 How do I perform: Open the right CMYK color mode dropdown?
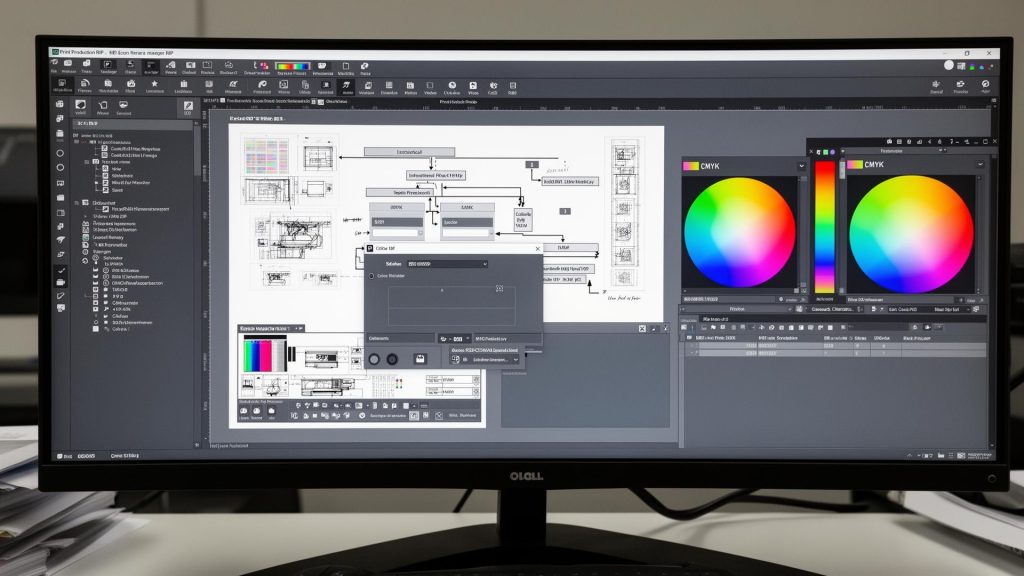point(980,165)
